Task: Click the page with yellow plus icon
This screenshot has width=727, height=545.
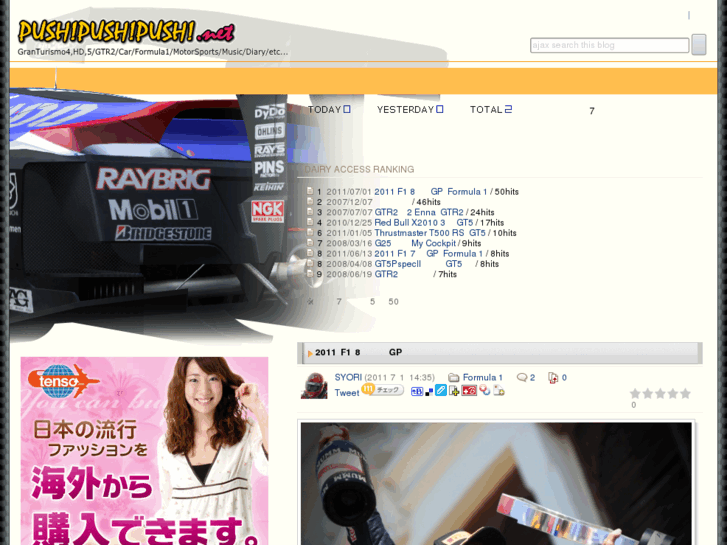Action: click(453, 391)
